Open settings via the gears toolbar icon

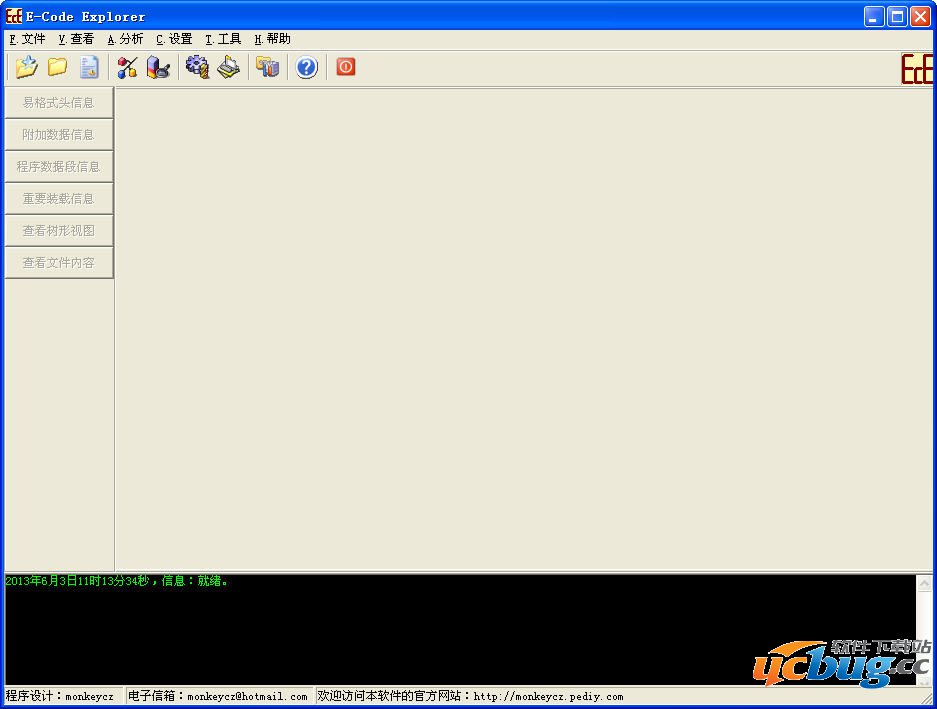tap(197, 67)
